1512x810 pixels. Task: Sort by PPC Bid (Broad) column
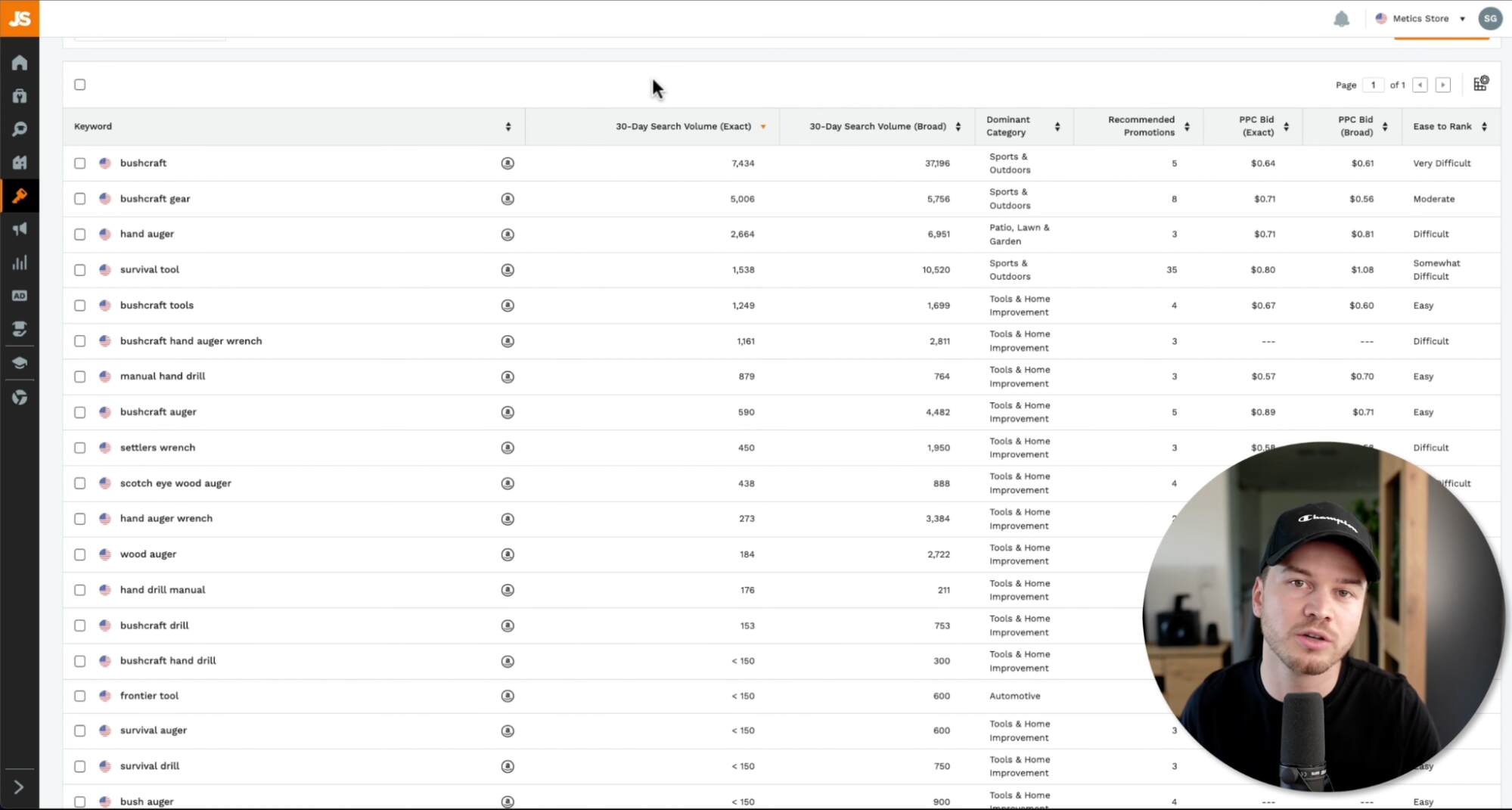pyautogui.click(x=1385, y=127)
